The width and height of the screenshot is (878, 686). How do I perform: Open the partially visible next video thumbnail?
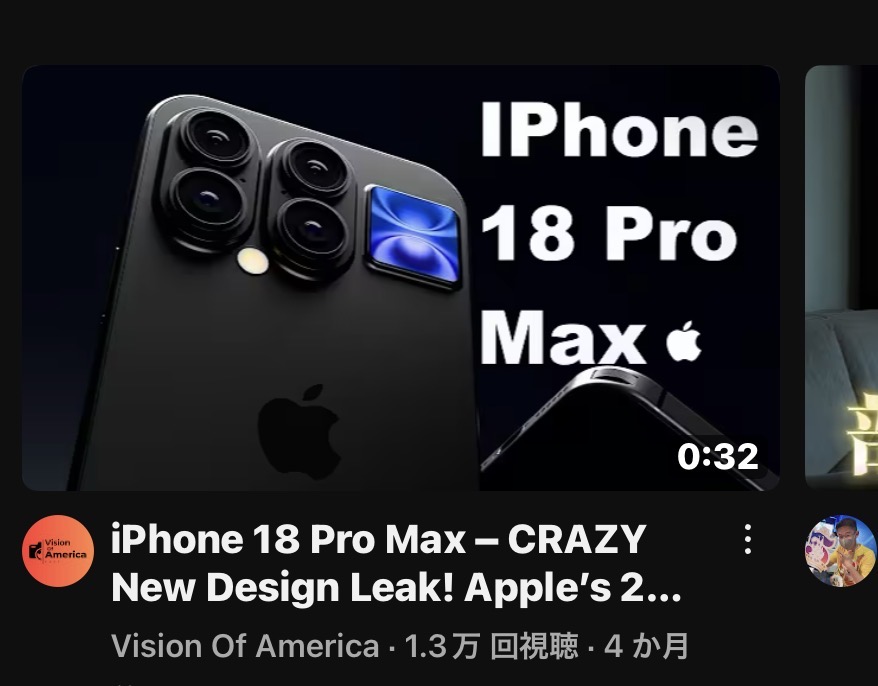[x=841, y=278]
